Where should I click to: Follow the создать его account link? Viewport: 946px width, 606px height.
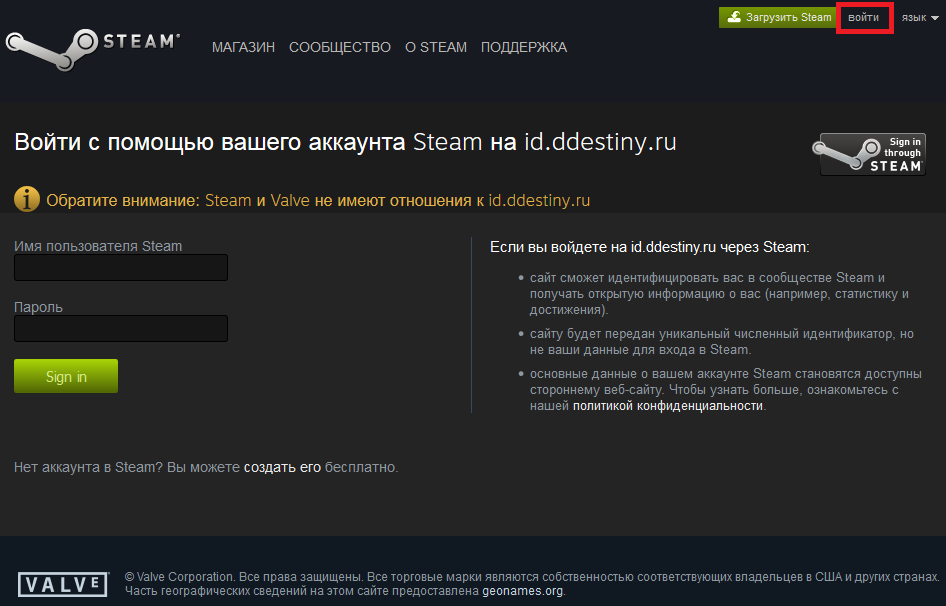tap(282, 467)
